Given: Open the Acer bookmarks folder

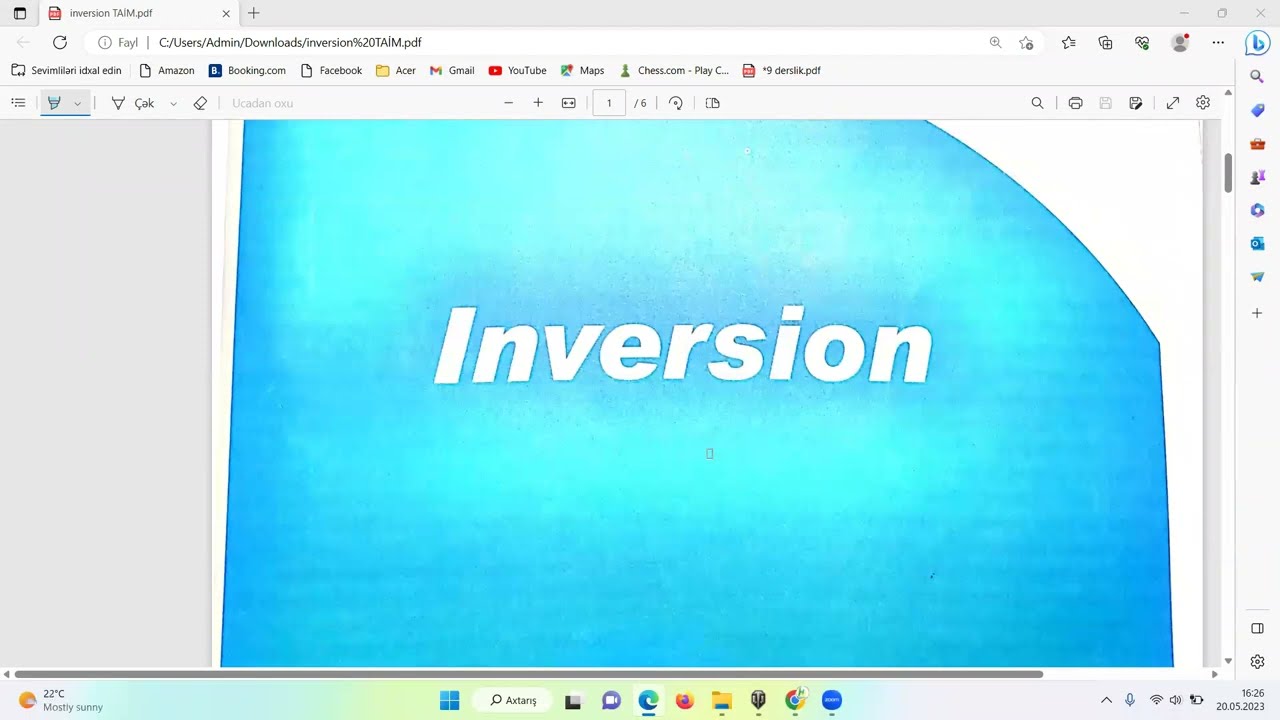Looking at the screenshot, I should [396, 70].
